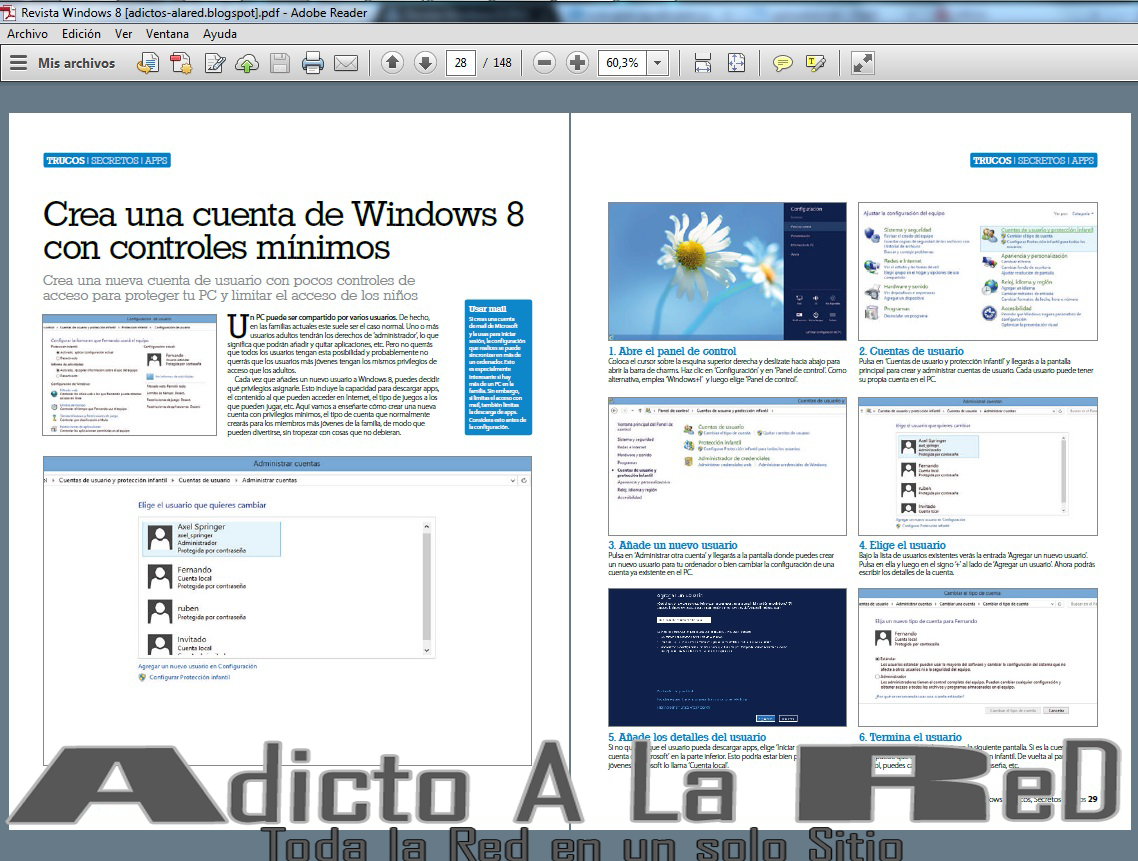Open the Archivo menu
This screenshot has height=861, width=1138.
[x=28, y=33]
